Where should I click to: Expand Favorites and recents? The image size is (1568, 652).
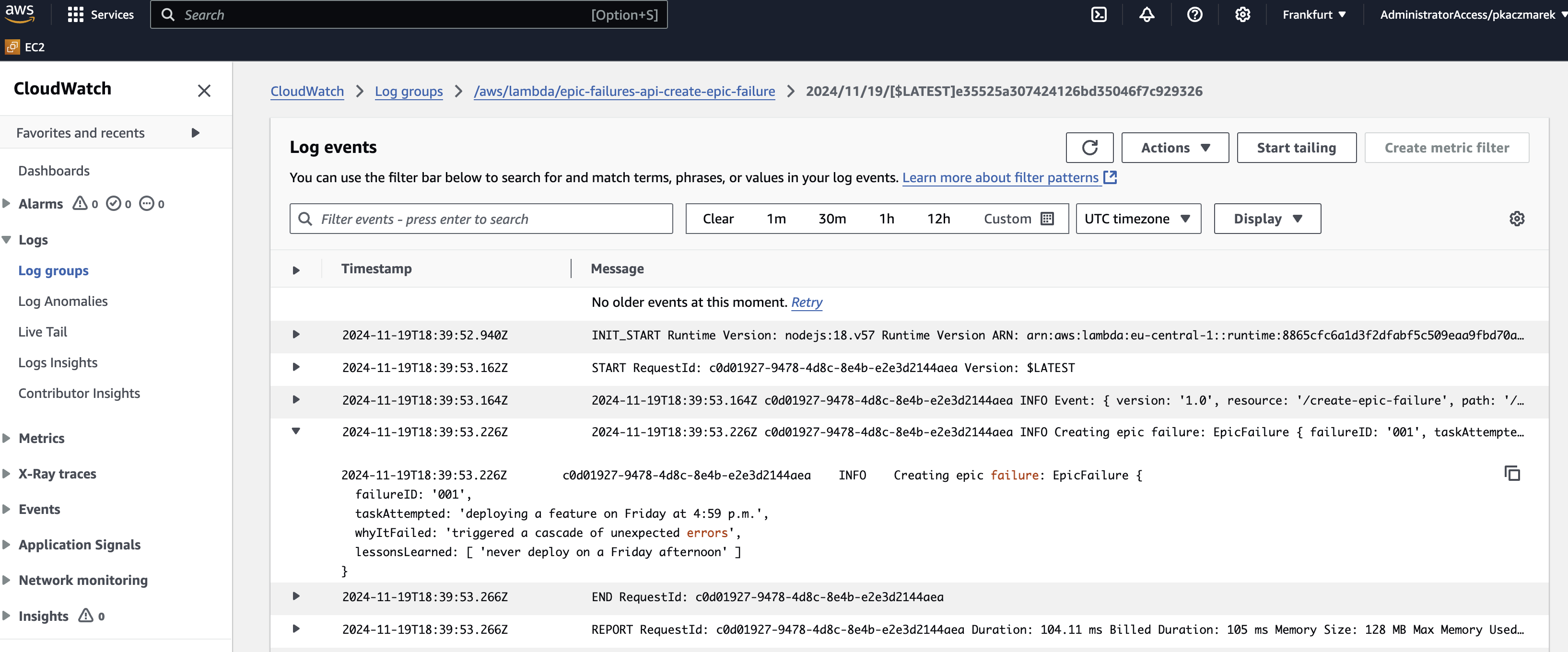point(195,133)
